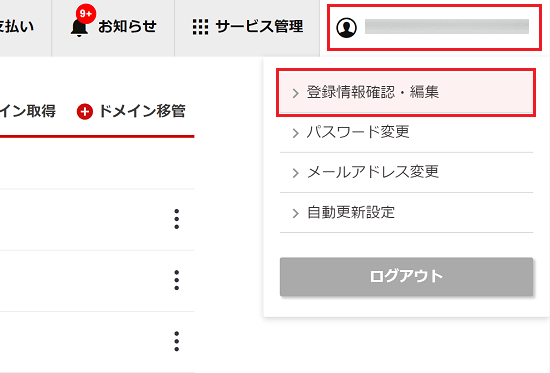This screenshot has width=550, height=373.
Task: Click the user account avatar icon
Action: [x=346, y=27]
